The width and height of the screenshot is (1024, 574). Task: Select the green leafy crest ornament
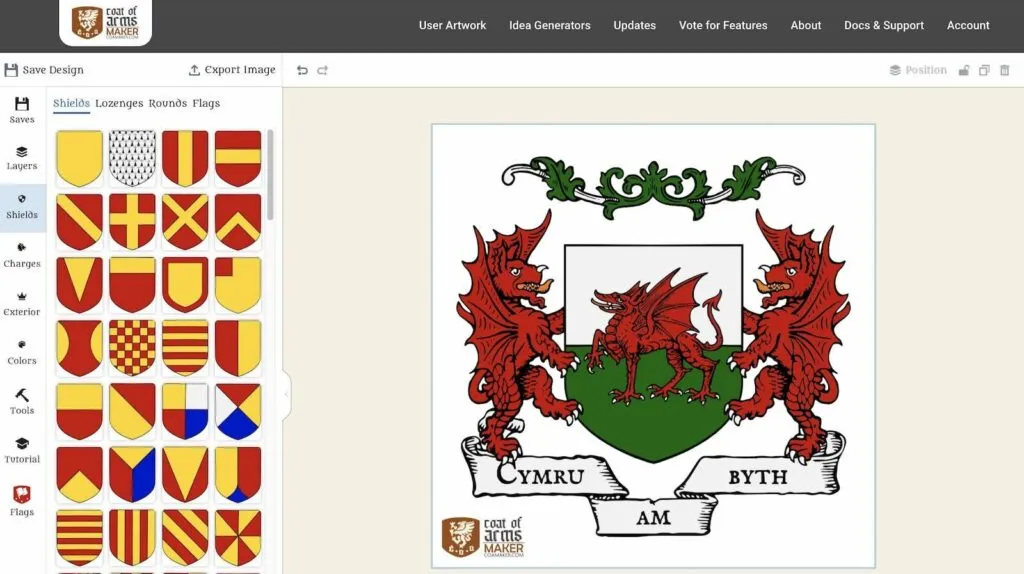pyautogui.click(x=653, y=186)
